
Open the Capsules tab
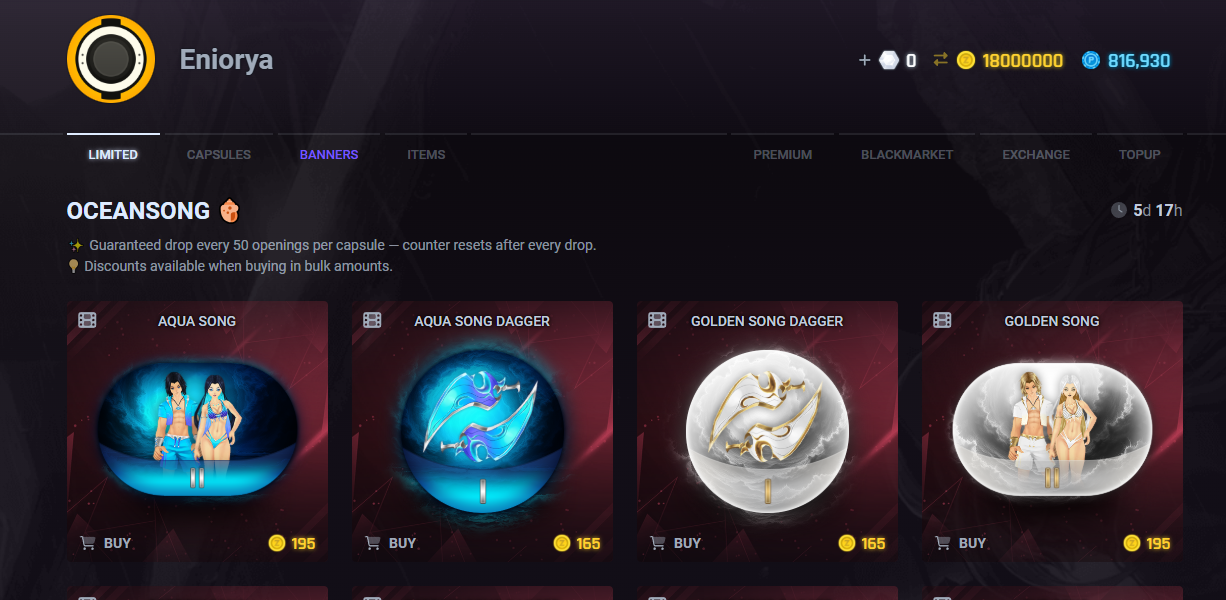pos(219,155)
